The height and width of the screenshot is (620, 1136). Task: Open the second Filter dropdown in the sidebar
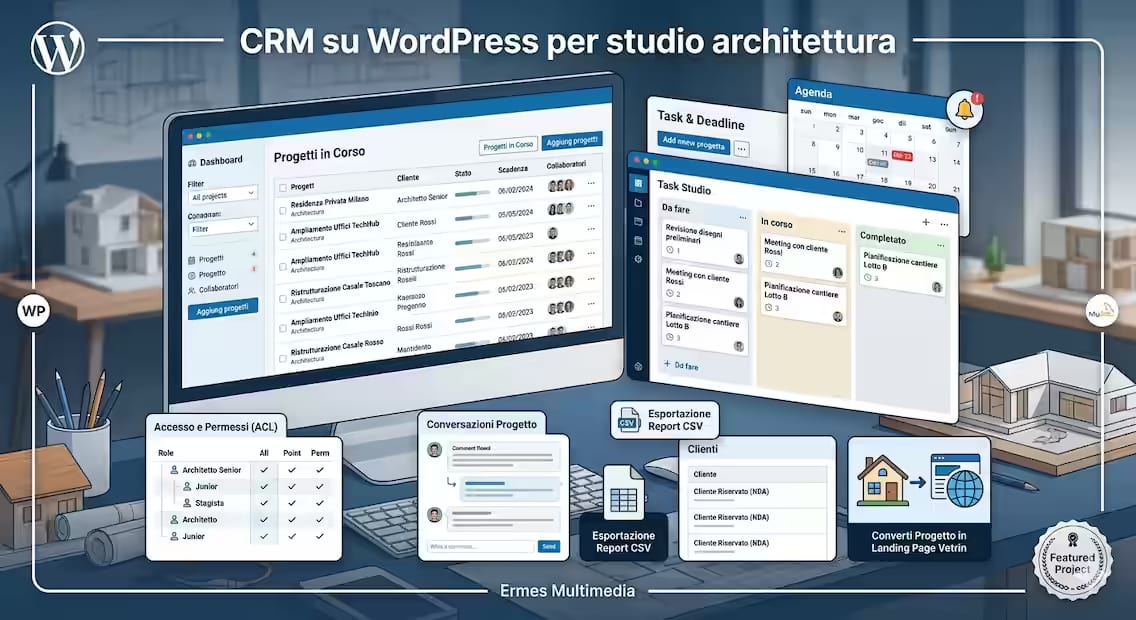coord(222,226)
